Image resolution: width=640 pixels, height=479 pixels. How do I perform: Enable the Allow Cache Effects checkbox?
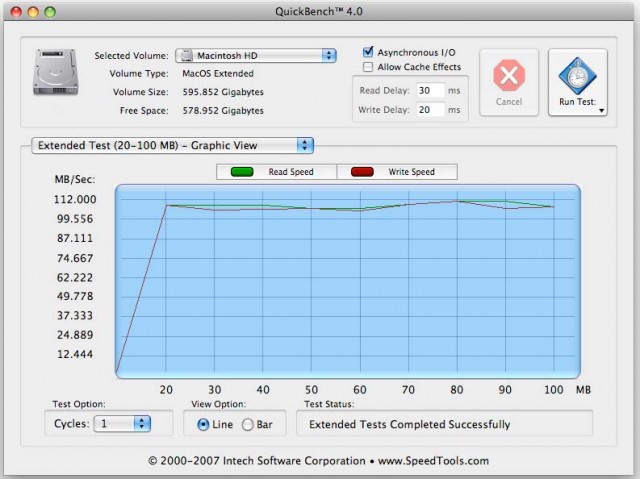368,67
